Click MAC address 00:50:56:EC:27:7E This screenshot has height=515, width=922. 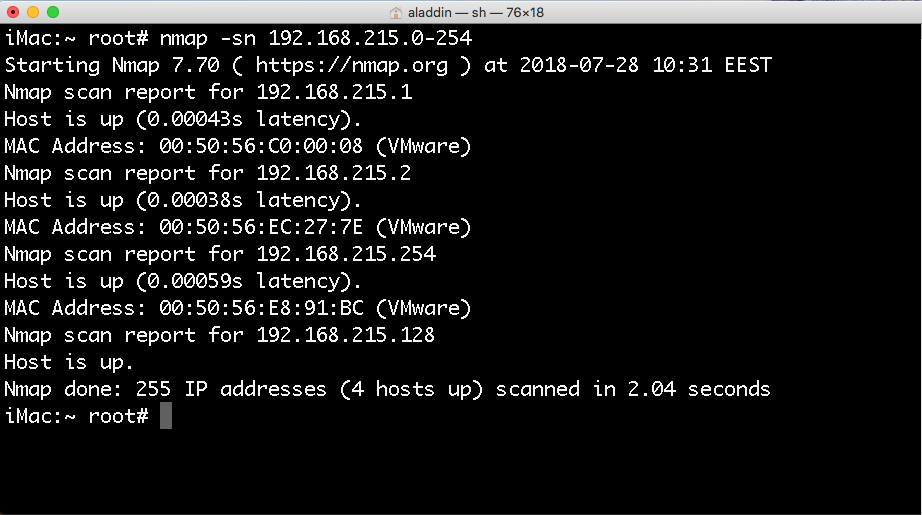pos(260,227)
